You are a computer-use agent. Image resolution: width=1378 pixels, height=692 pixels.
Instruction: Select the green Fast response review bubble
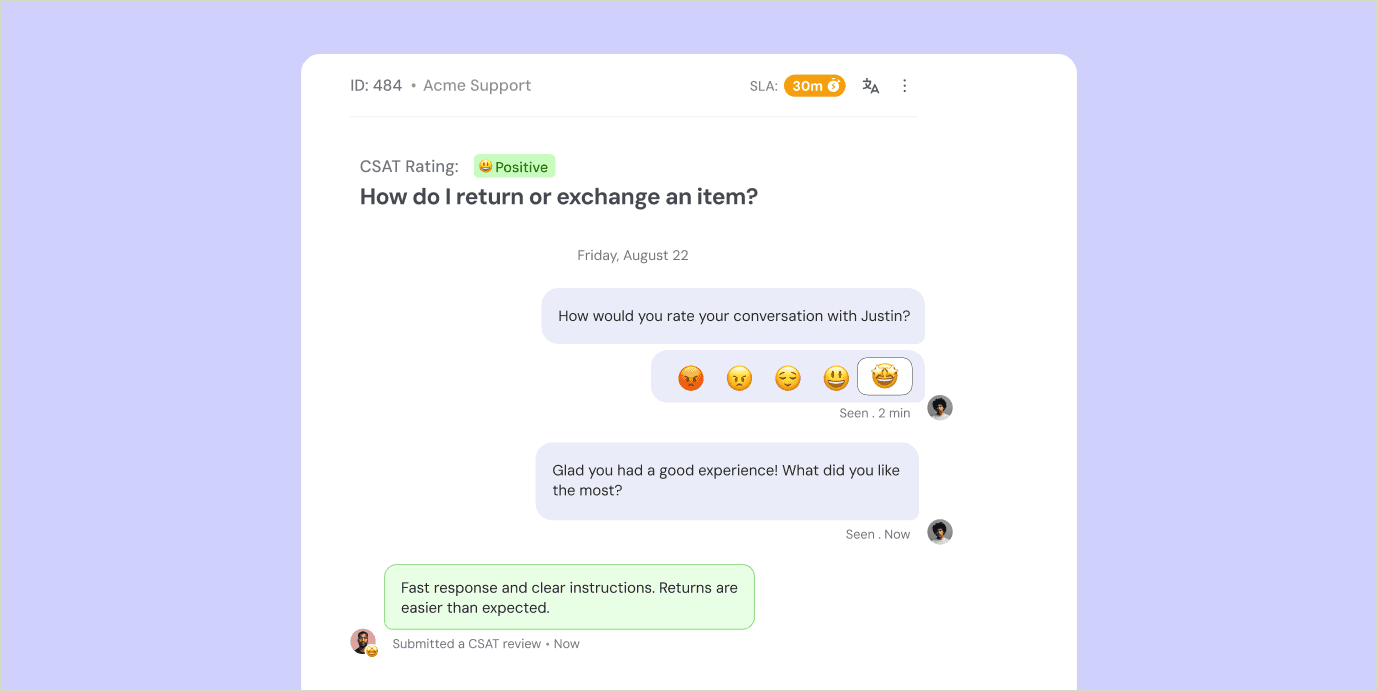click(x=569, y=597)
